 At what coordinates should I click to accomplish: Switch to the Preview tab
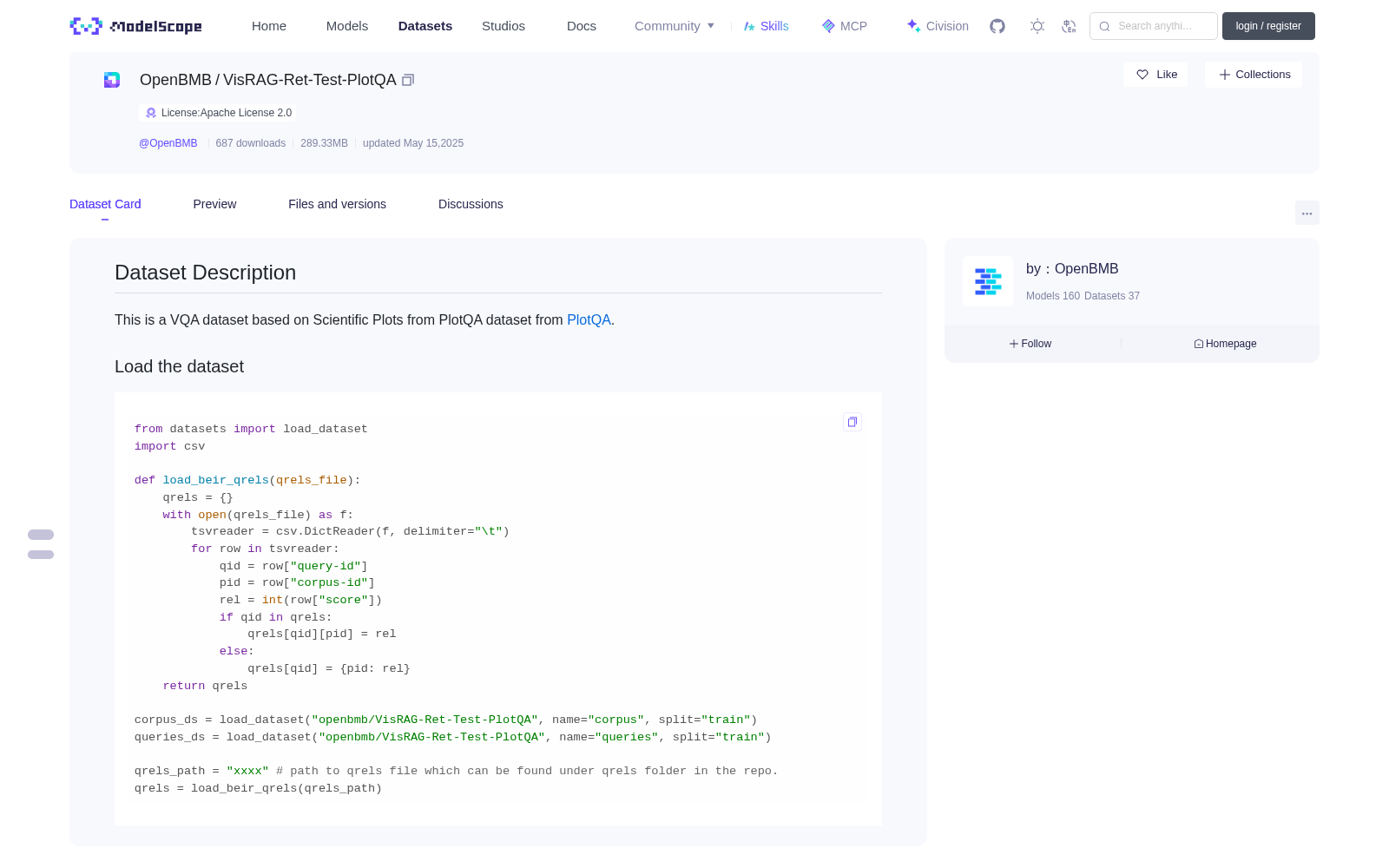pyautogui.click(x=214, y=204)
